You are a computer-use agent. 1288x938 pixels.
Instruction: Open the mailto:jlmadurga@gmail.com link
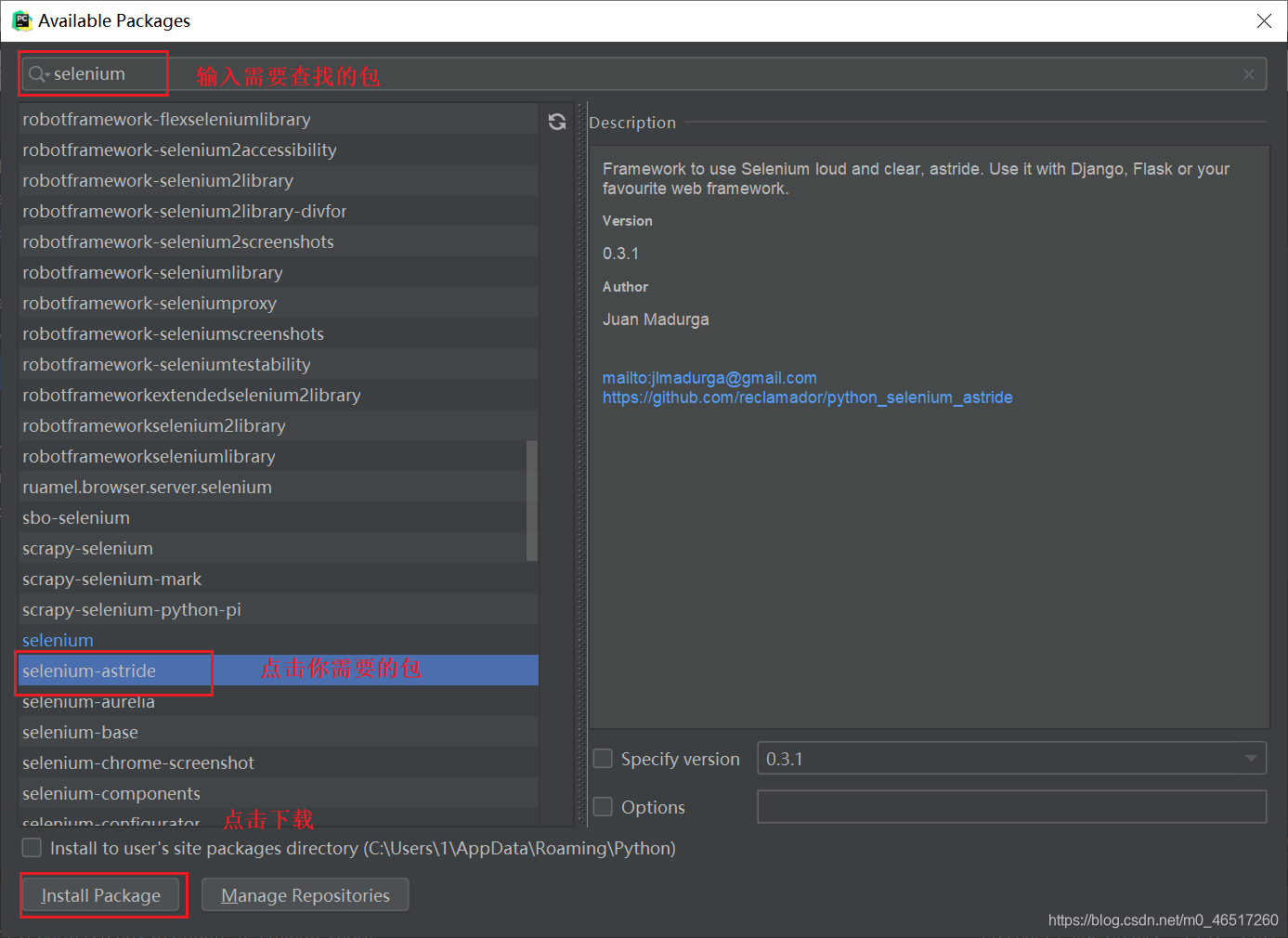click(709, 378)
